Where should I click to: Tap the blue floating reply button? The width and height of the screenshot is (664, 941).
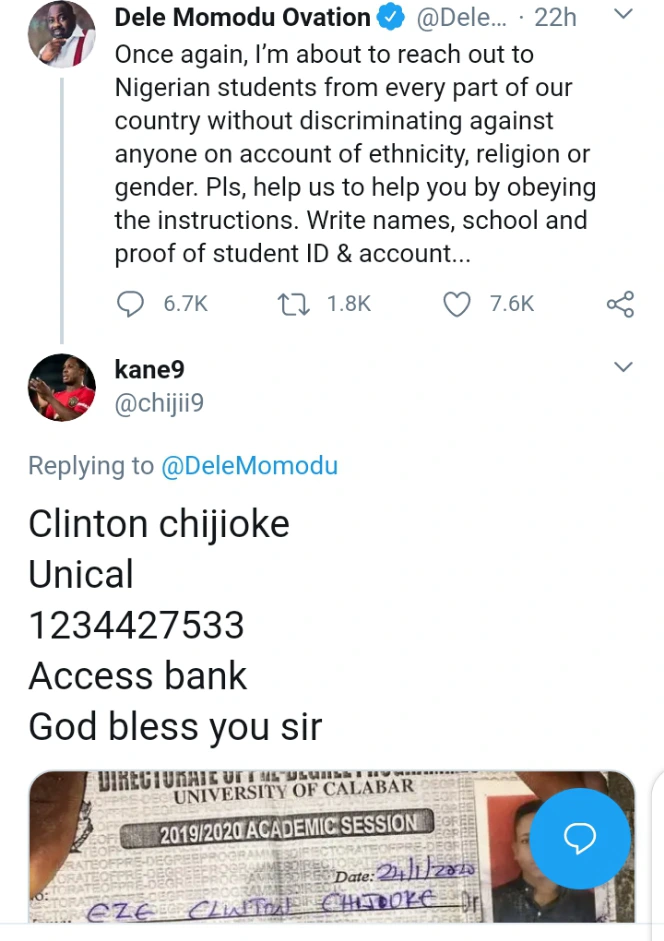tap(580, 838)
